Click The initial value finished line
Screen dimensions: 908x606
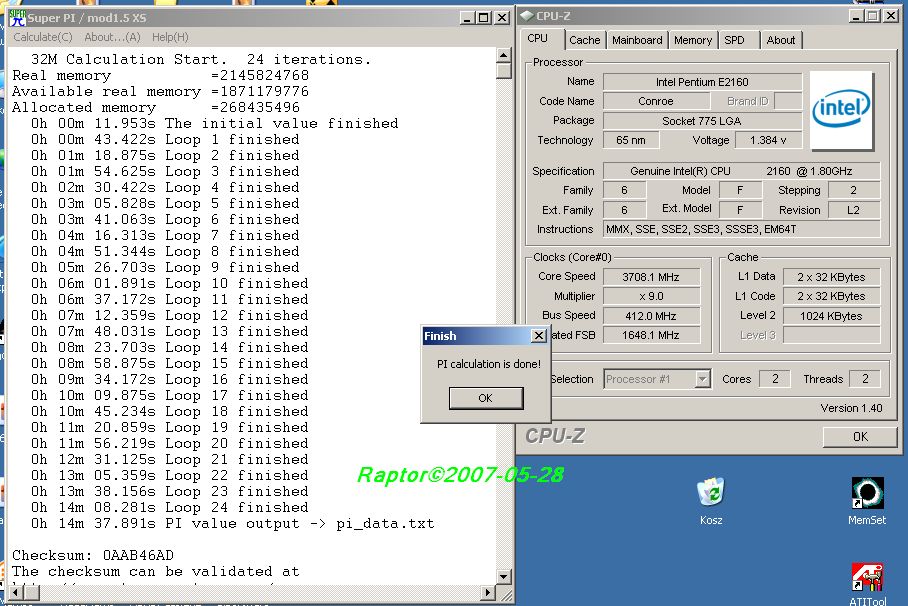(x=214, y=123)
